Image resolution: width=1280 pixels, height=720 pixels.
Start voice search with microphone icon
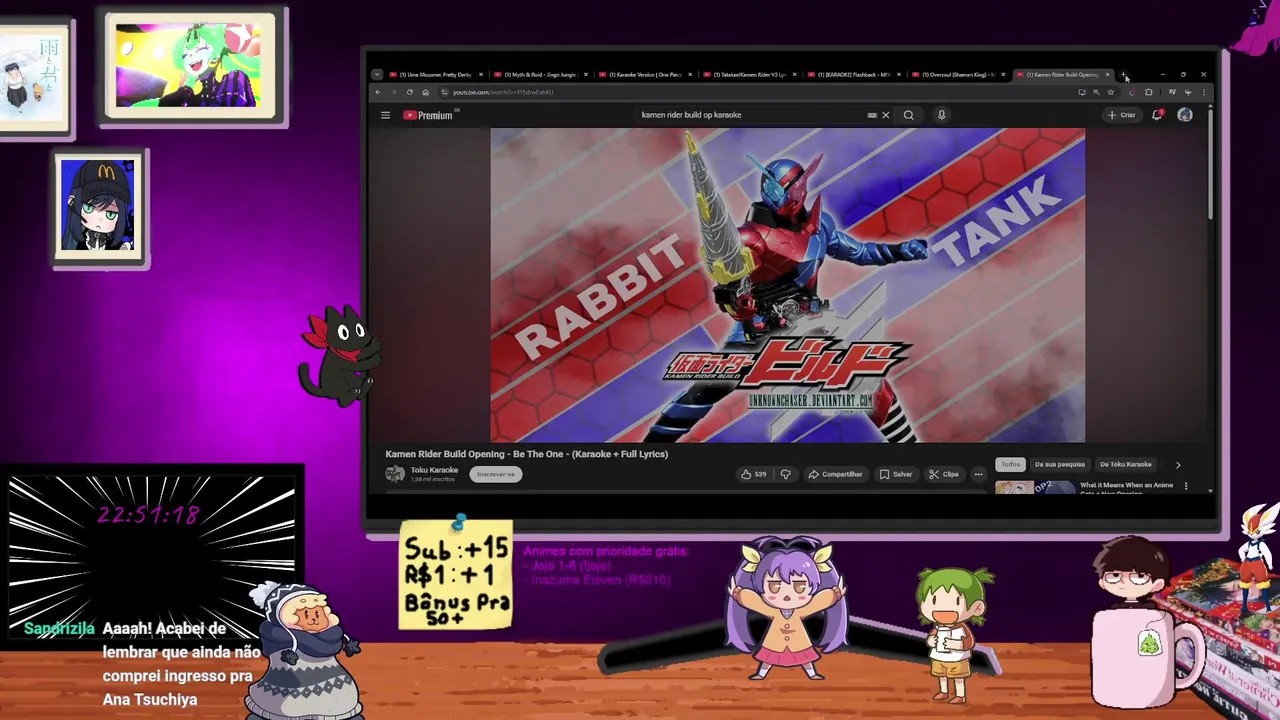941,115
